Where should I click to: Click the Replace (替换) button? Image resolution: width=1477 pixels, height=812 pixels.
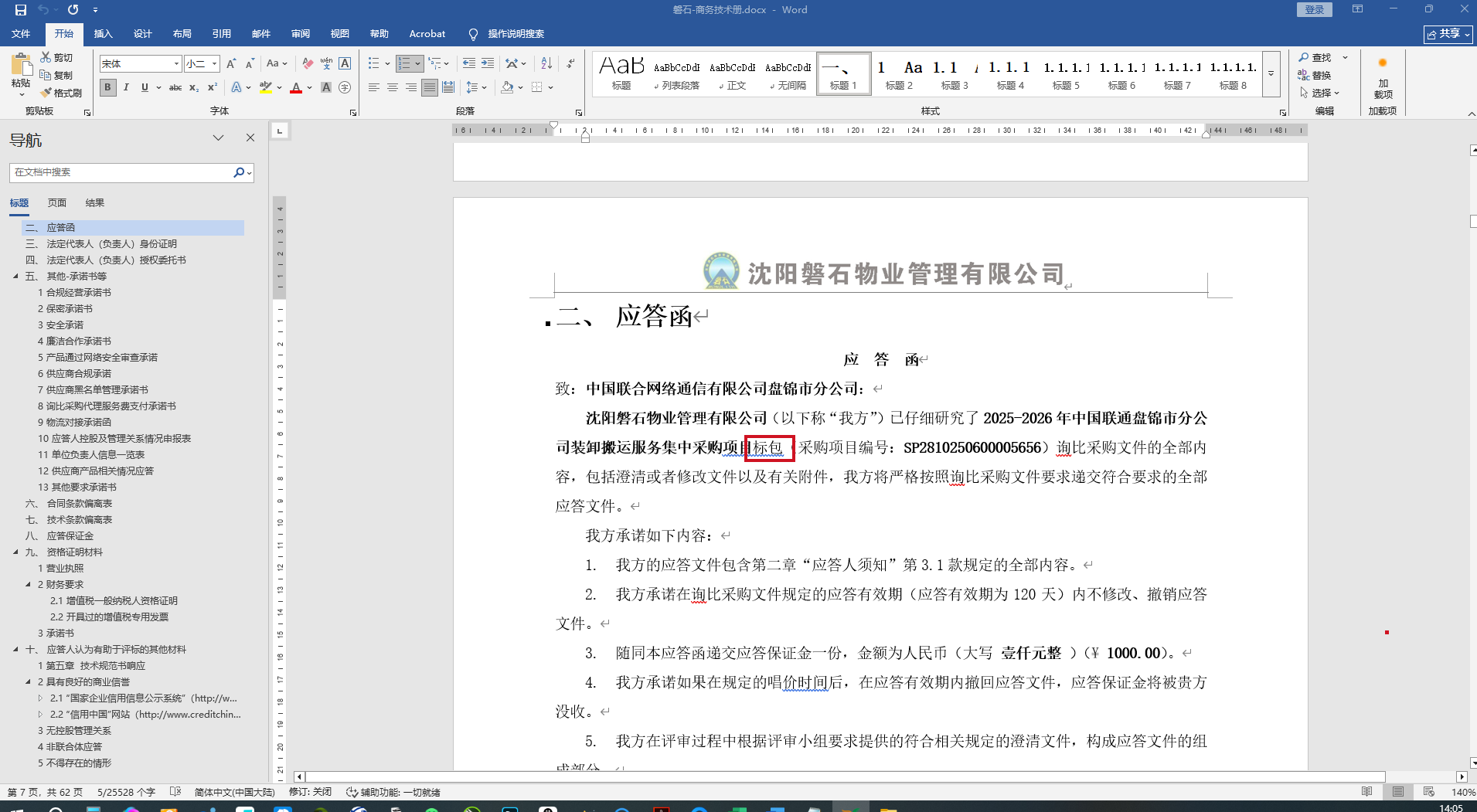[1315, 75]
